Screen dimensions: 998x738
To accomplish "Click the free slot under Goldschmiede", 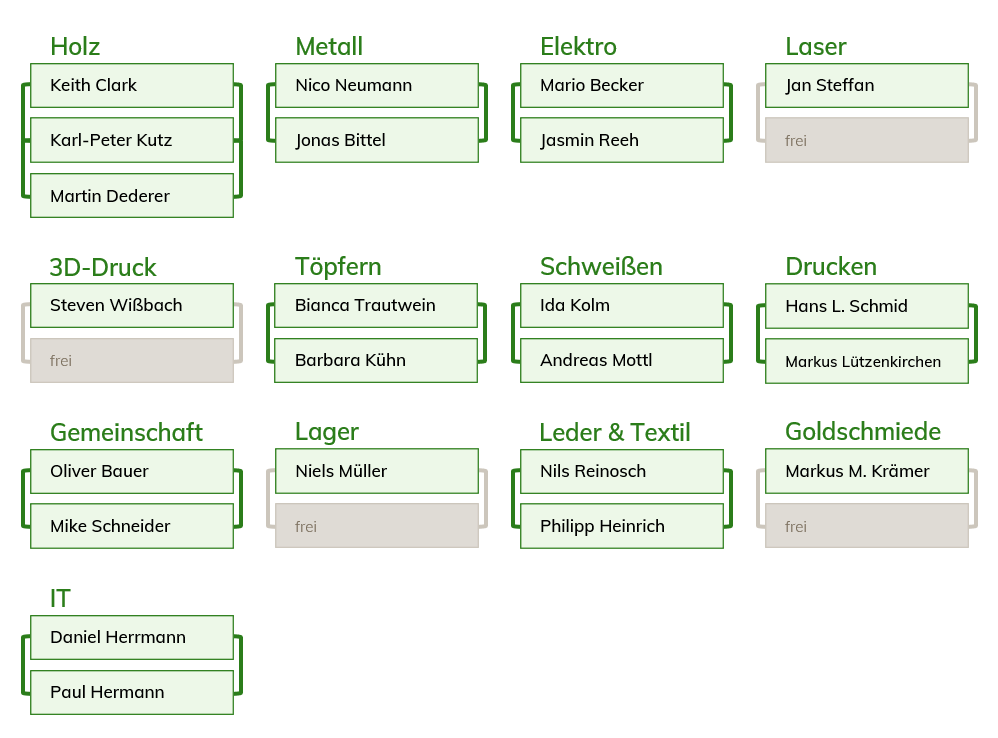I will [867, 526].
